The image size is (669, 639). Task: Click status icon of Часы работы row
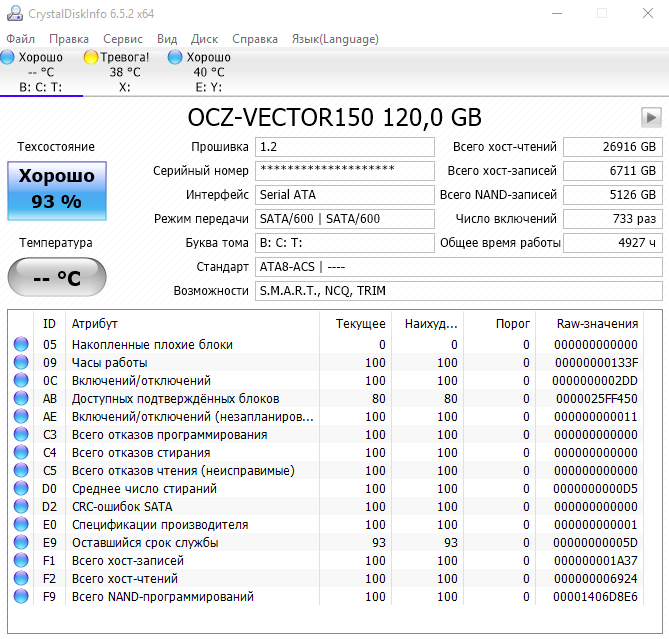[x=21, y=362]
